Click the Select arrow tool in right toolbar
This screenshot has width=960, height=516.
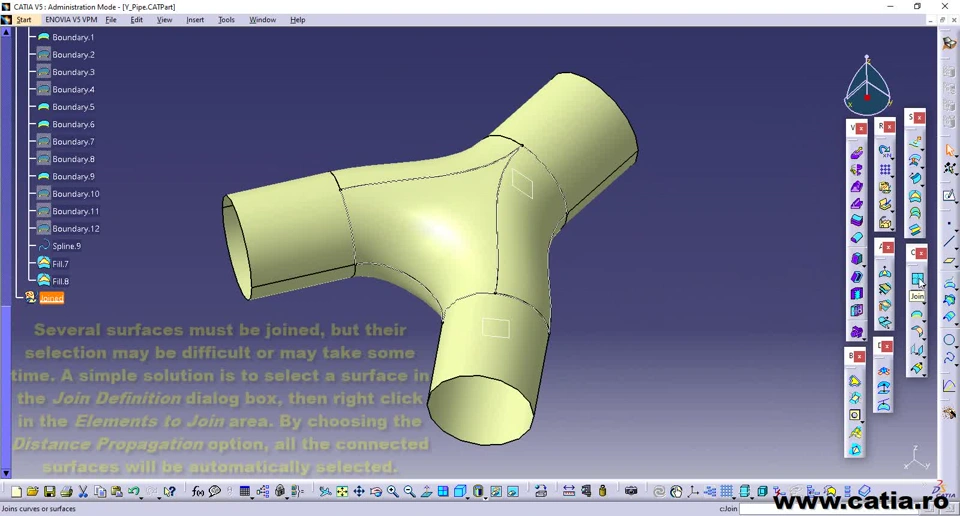[949, 150]
